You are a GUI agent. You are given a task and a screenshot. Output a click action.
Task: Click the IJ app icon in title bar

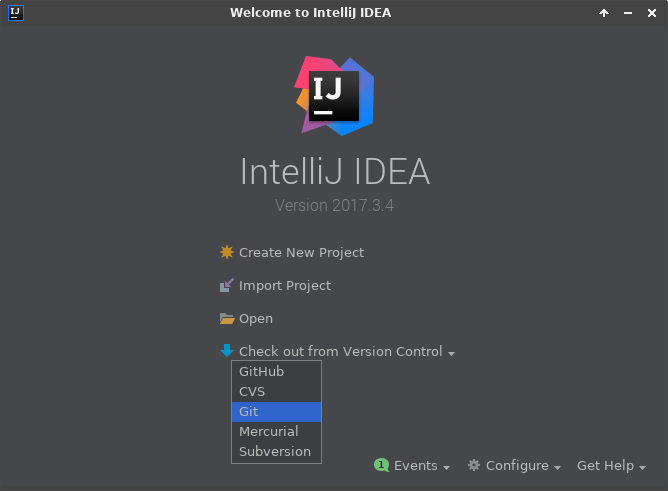coord(15,13)
